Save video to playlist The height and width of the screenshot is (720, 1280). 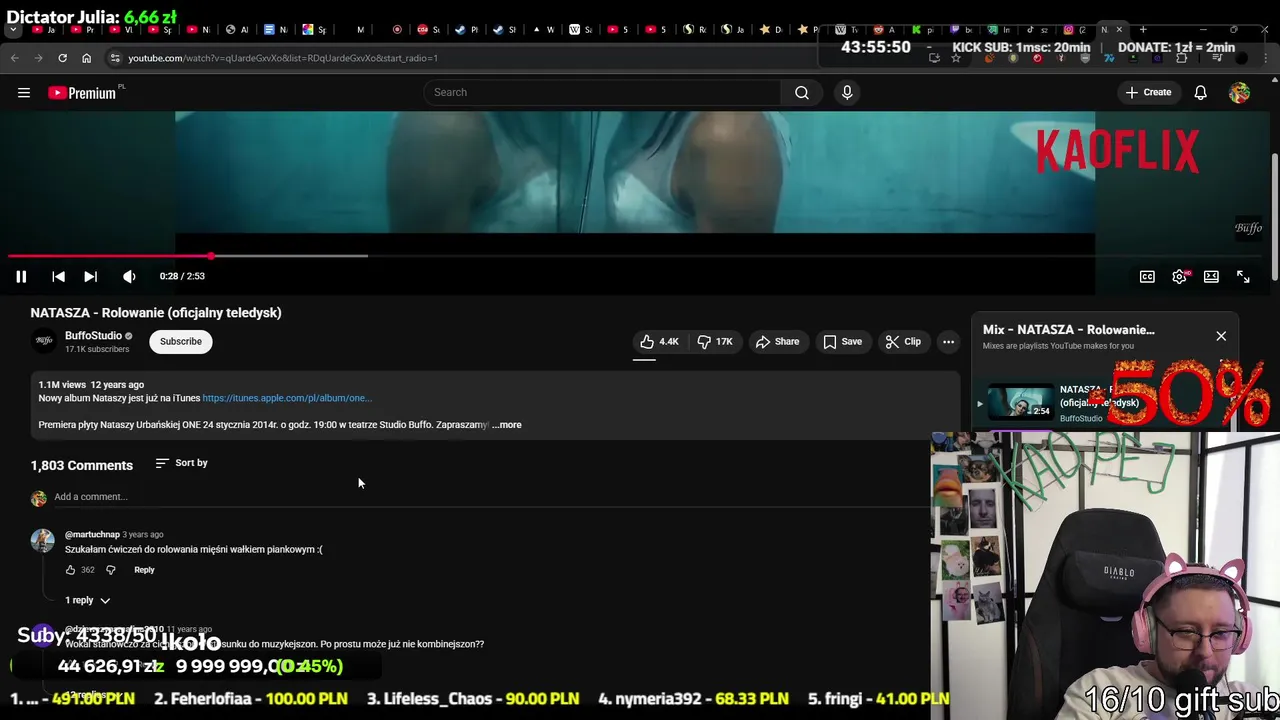[843, 342]
